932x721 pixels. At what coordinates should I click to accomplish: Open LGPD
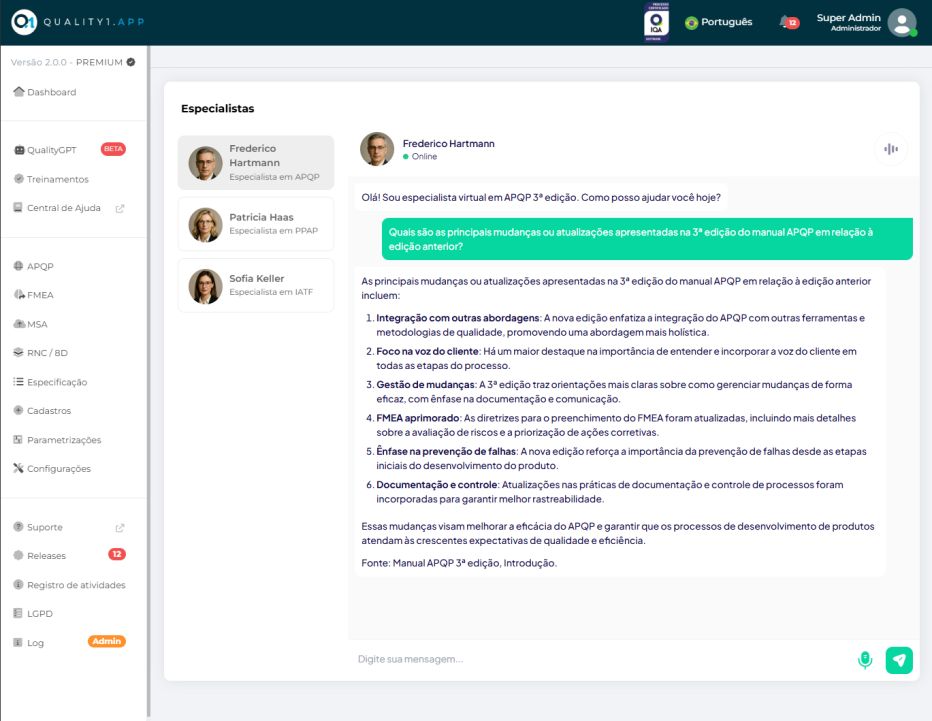(x=40, y=613)
